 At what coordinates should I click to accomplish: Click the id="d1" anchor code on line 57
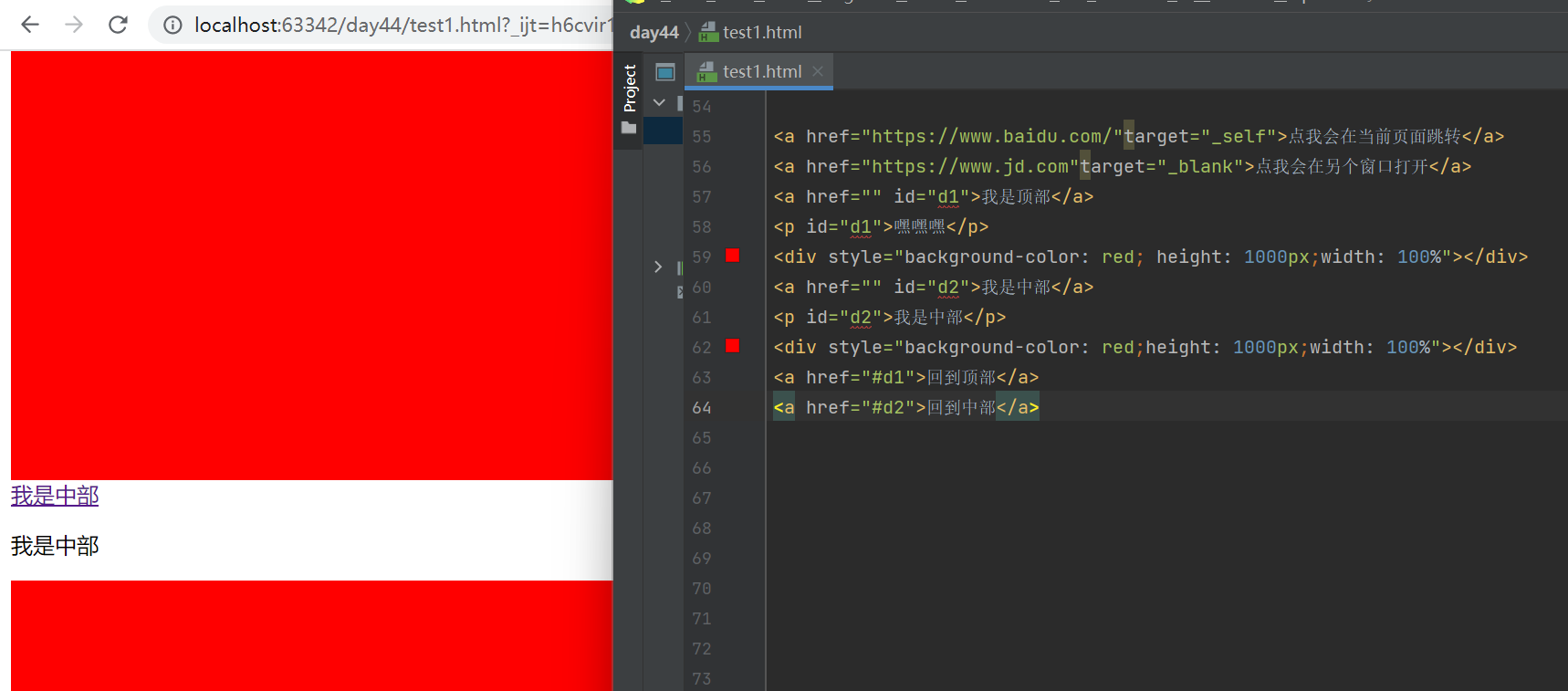(934, 197)
